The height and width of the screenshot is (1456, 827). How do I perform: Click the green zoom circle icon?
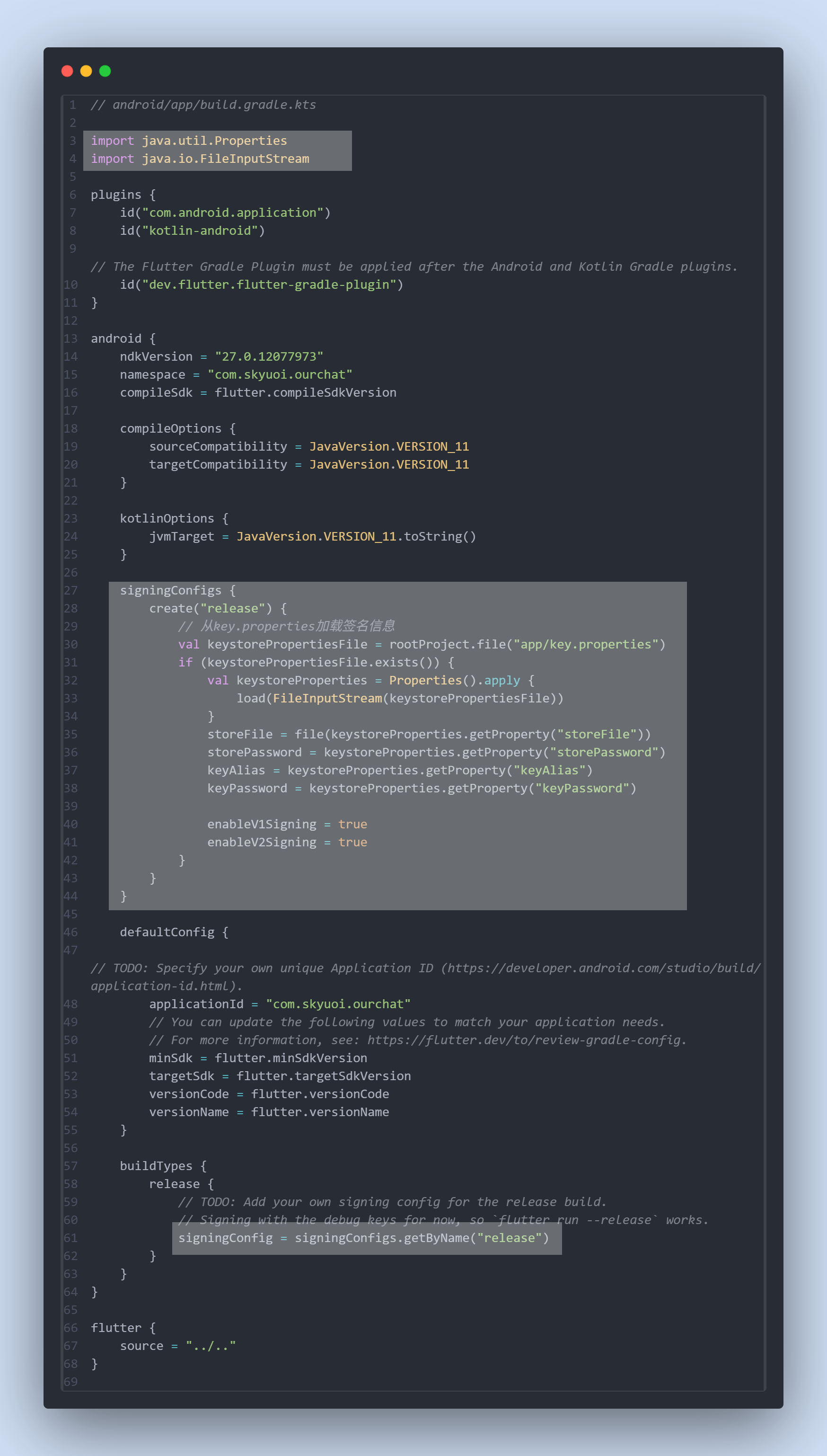click(105, 71)
